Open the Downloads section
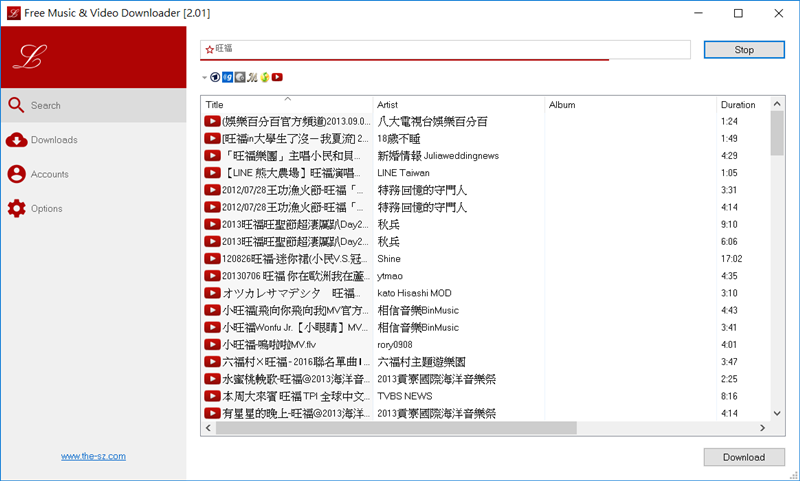 tap(53, 140)
